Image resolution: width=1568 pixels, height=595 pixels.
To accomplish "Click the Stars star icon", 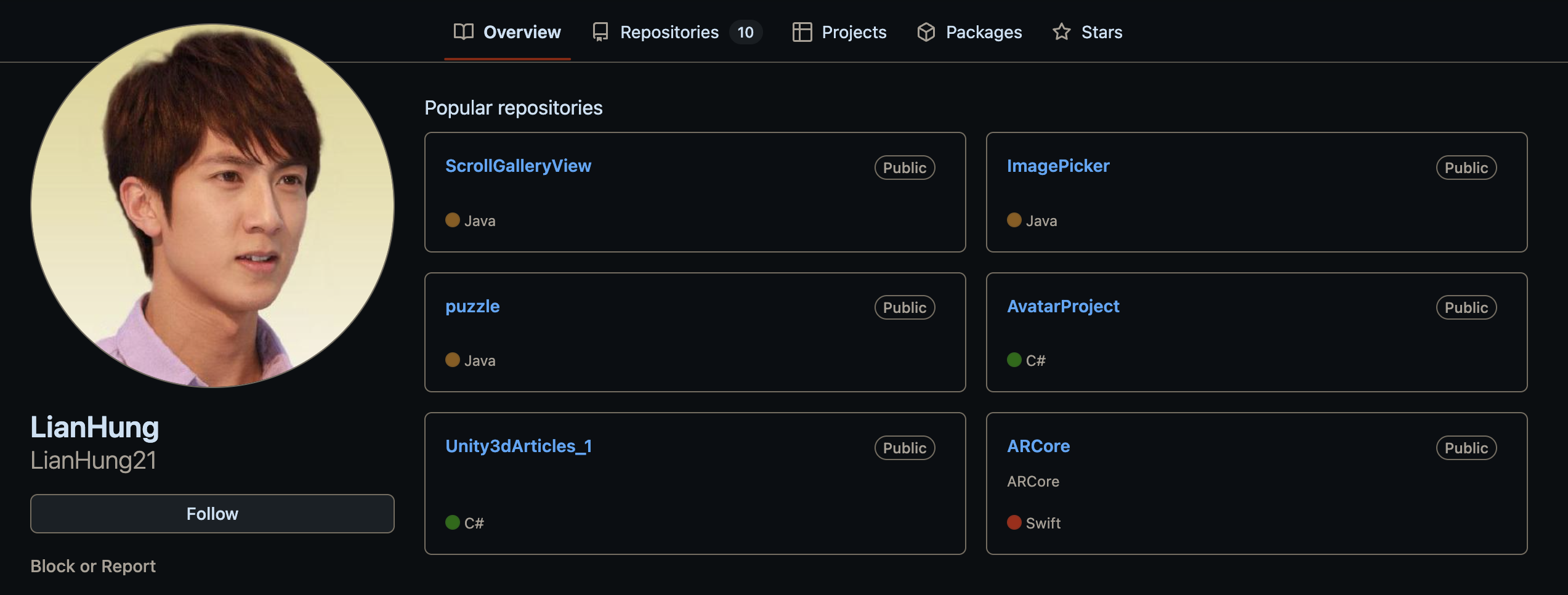I will coord(1061,32).
